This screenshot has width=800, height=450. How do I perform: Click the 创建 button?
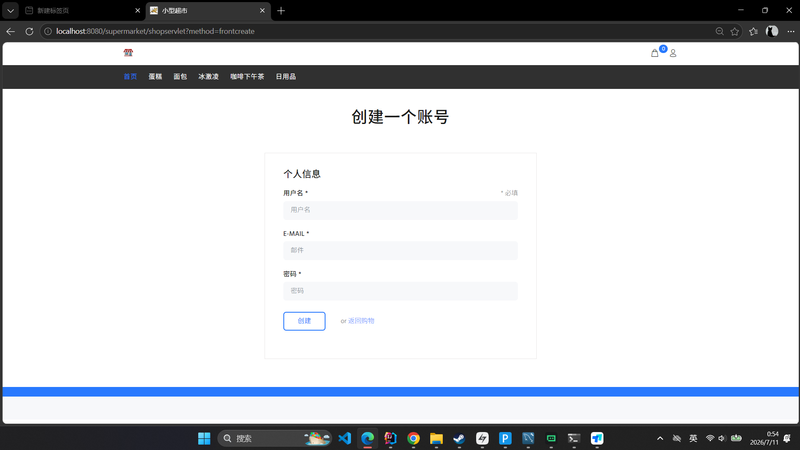304,321
